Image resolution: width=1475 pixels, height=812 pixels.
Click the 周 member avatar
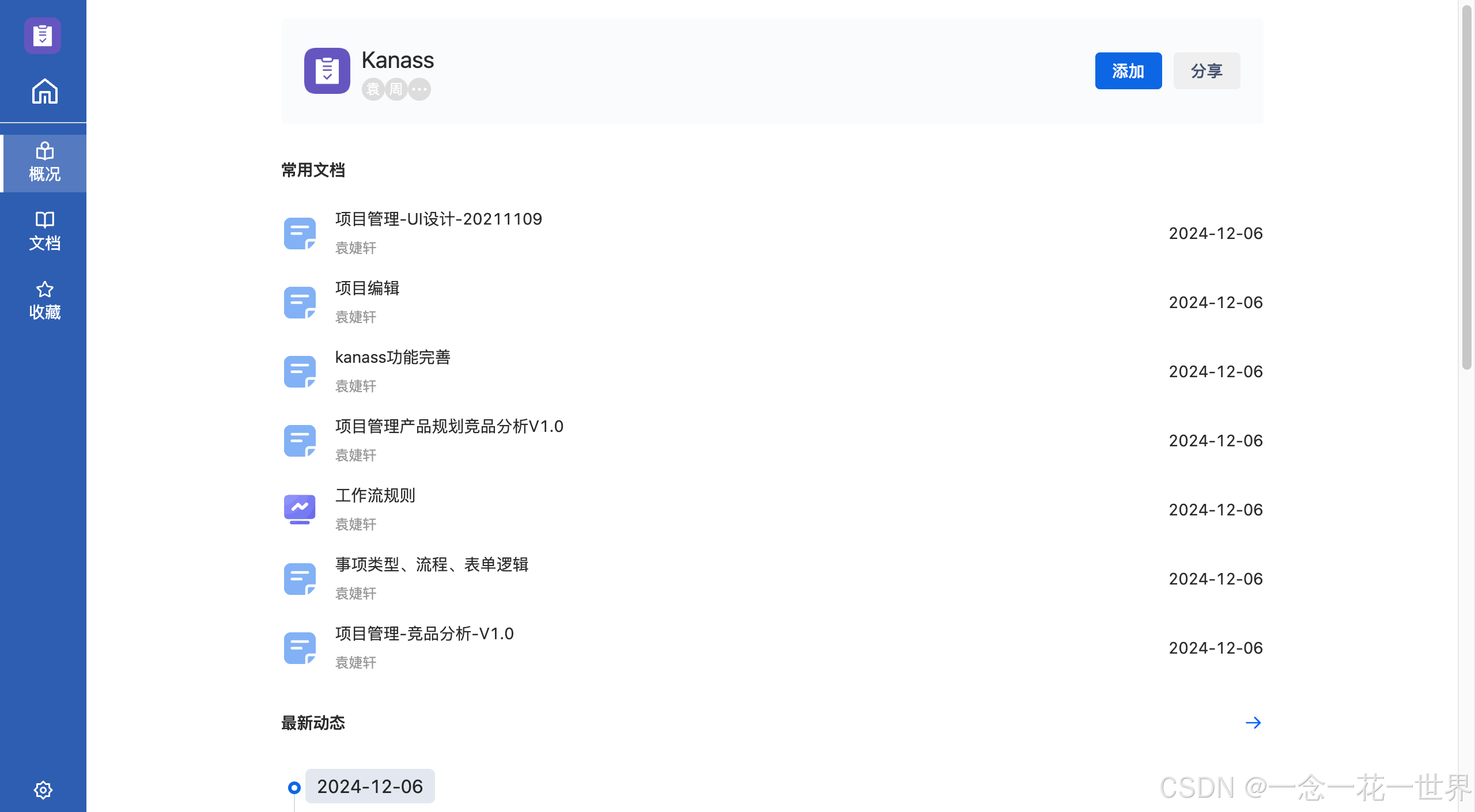(x=396, y=89)
